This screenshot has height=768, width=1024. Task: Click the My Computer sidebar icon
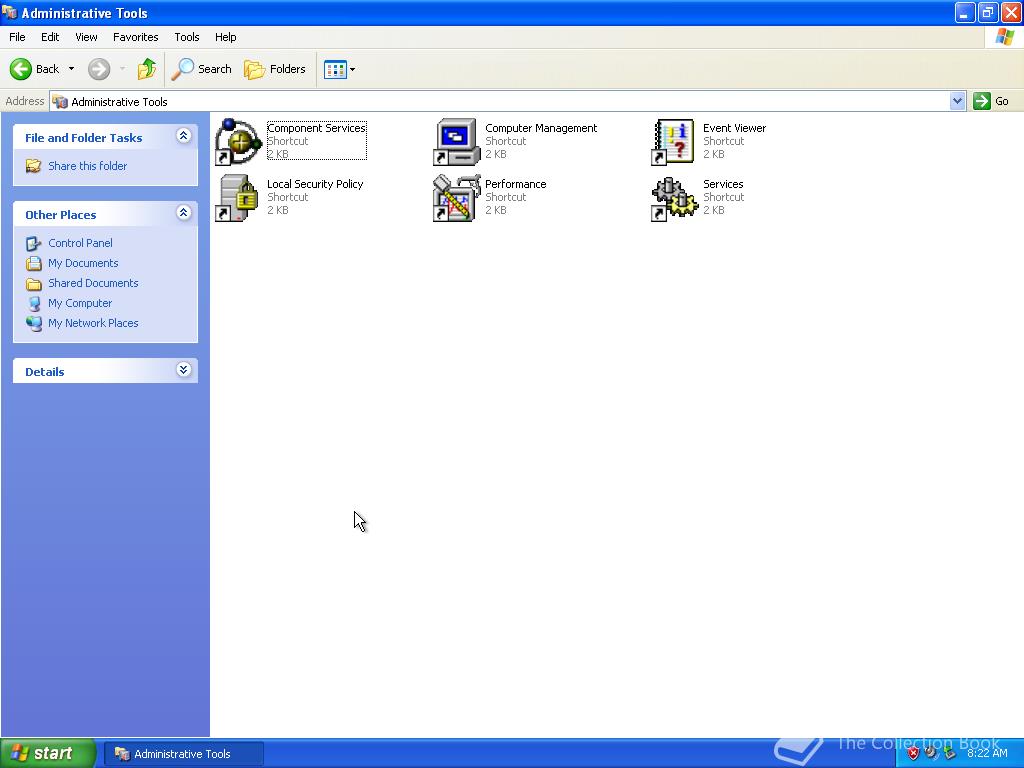34,304
